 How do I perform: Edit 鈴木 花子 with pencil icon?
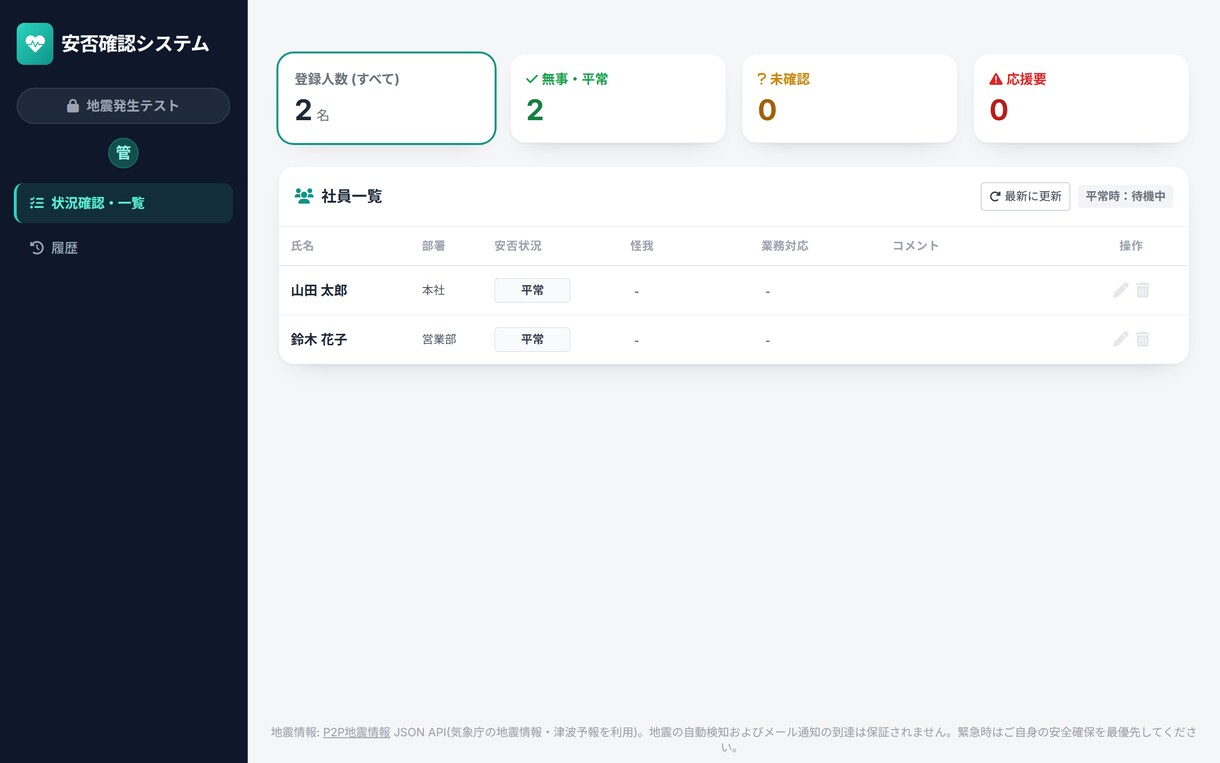(x=1121, y=339)
